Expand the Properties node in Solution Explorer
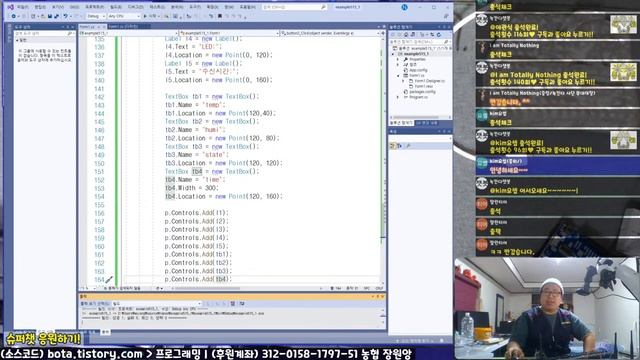This screenshot has height=360, width=640. (x=398, y=59)
